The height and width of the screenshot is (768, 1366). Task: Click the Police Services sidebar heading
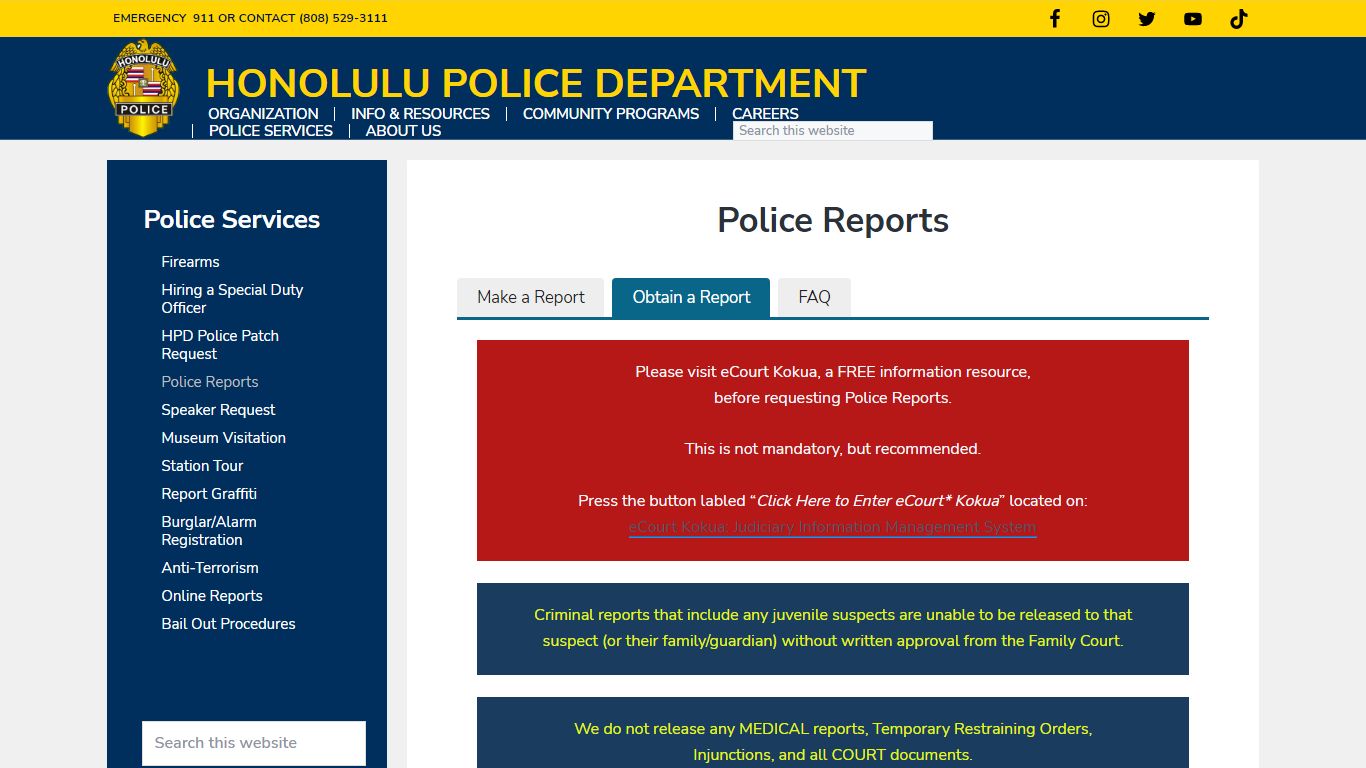point(232,220)
